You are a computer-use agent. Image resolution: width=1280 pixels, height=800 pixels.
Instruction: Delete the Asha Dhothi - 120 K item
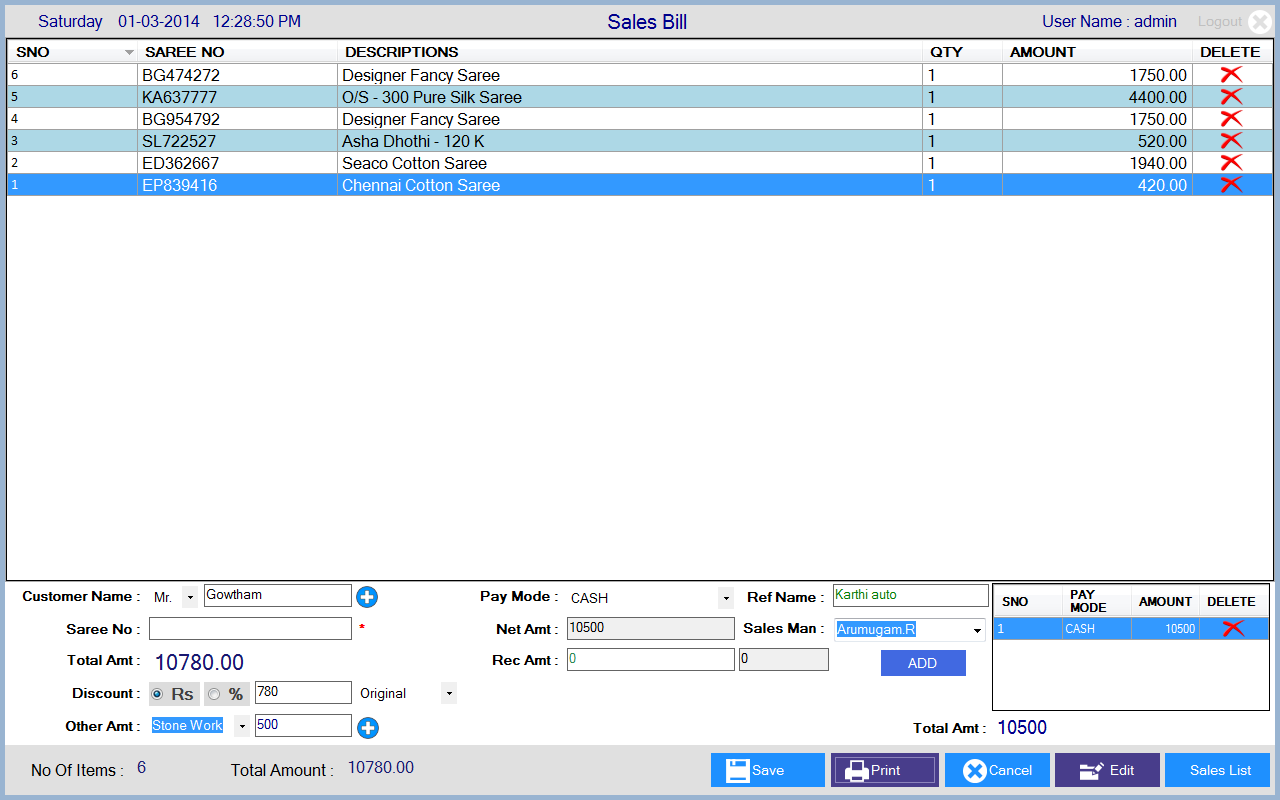(x=1231, y=141)
